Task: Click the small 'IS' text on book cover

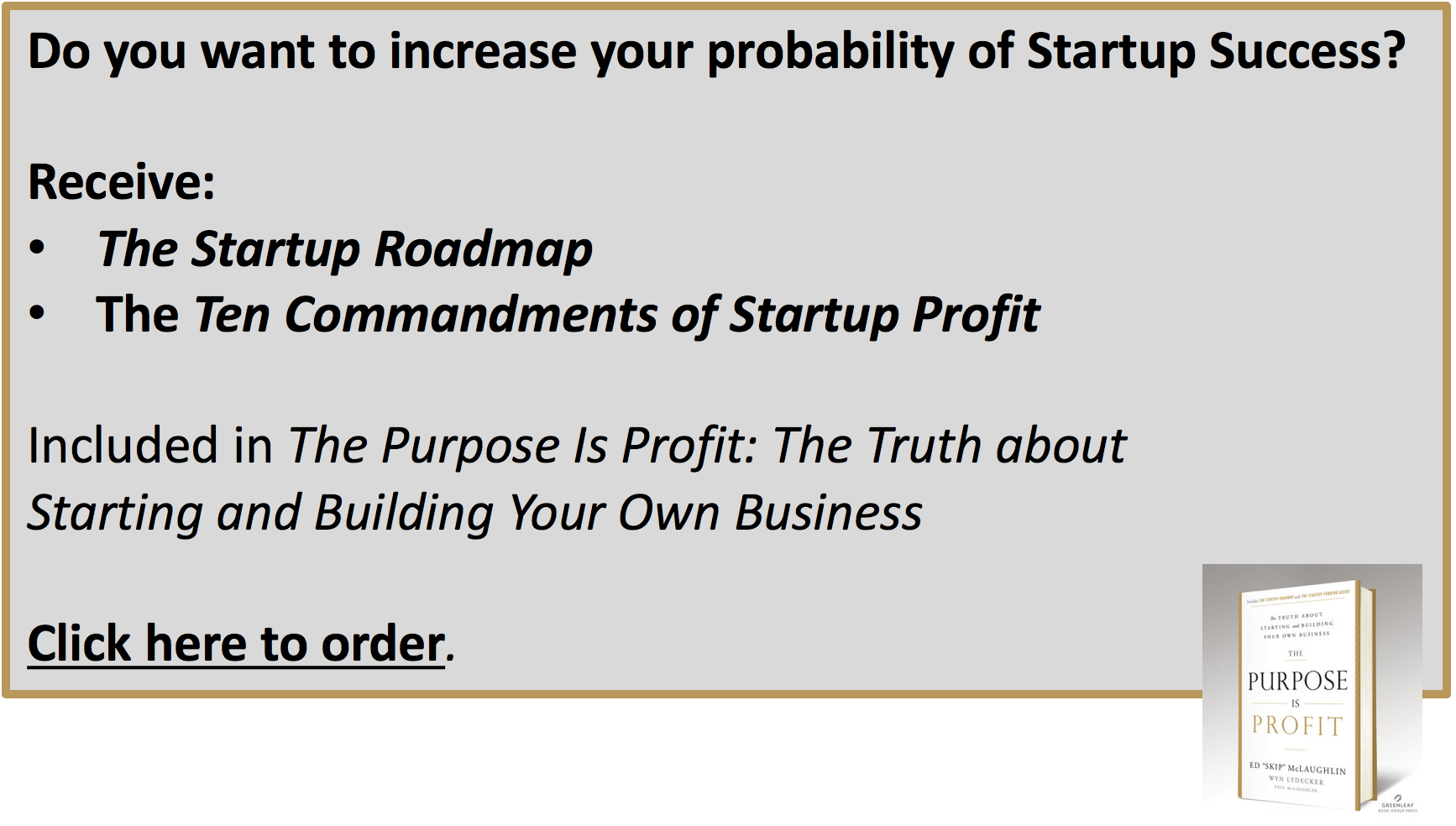Action: 1296,703
